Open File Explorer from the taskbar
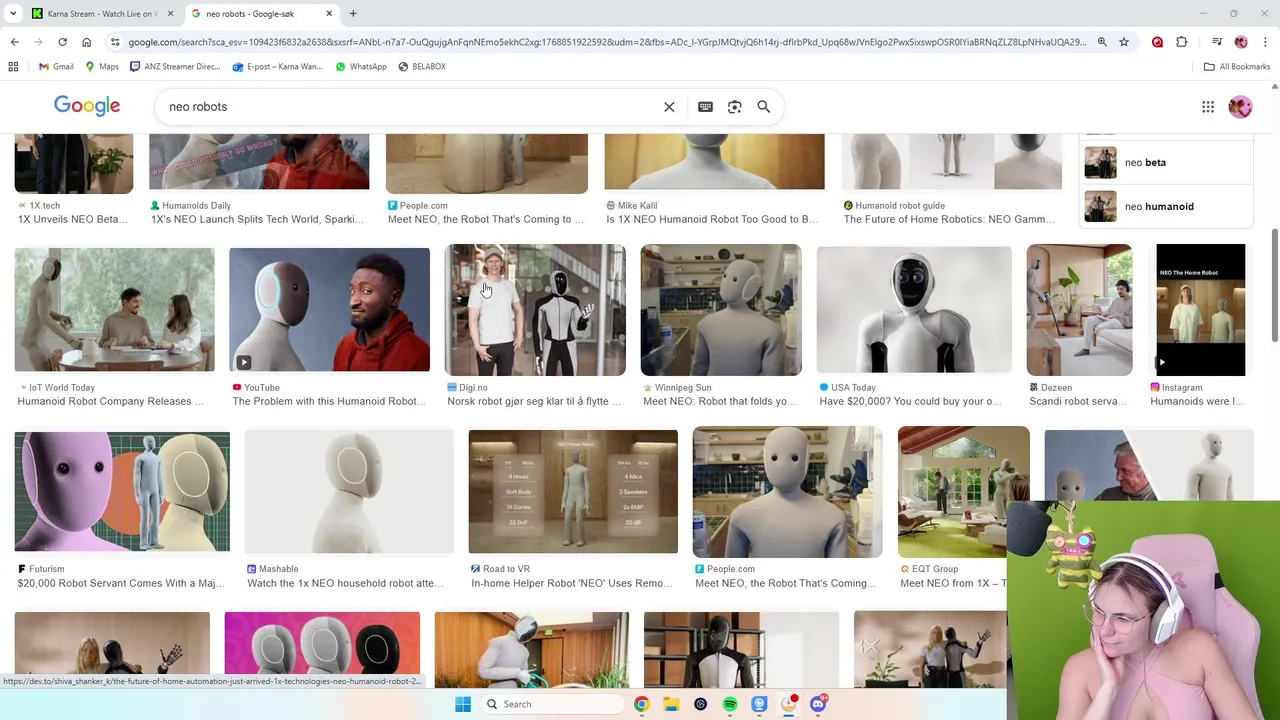Image resolution: width=1280 pixels, height=720 pixels. point(671,704)
